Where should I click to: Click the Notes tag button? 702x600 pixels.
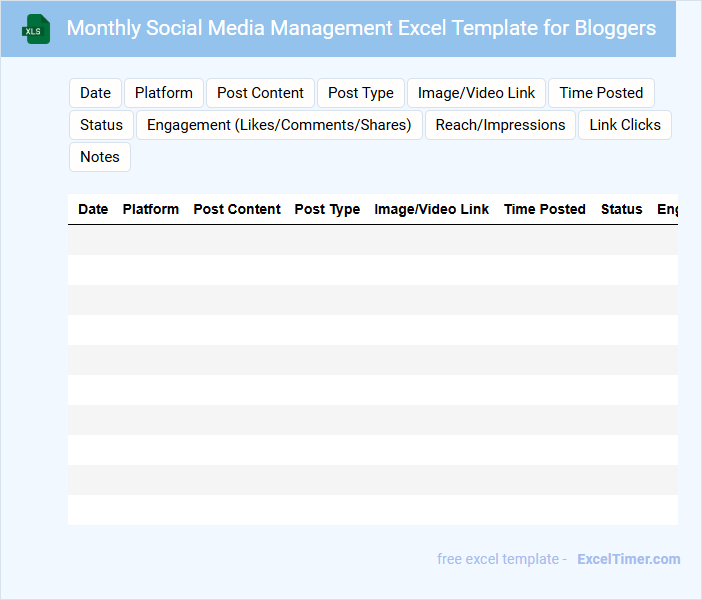coord(100,157)
